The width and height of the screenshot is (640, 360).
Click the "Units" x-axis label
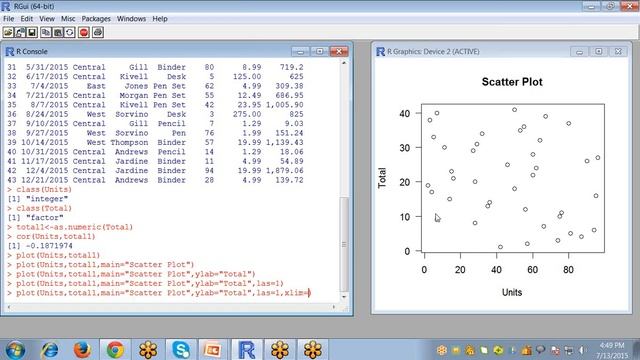(512, 292)
